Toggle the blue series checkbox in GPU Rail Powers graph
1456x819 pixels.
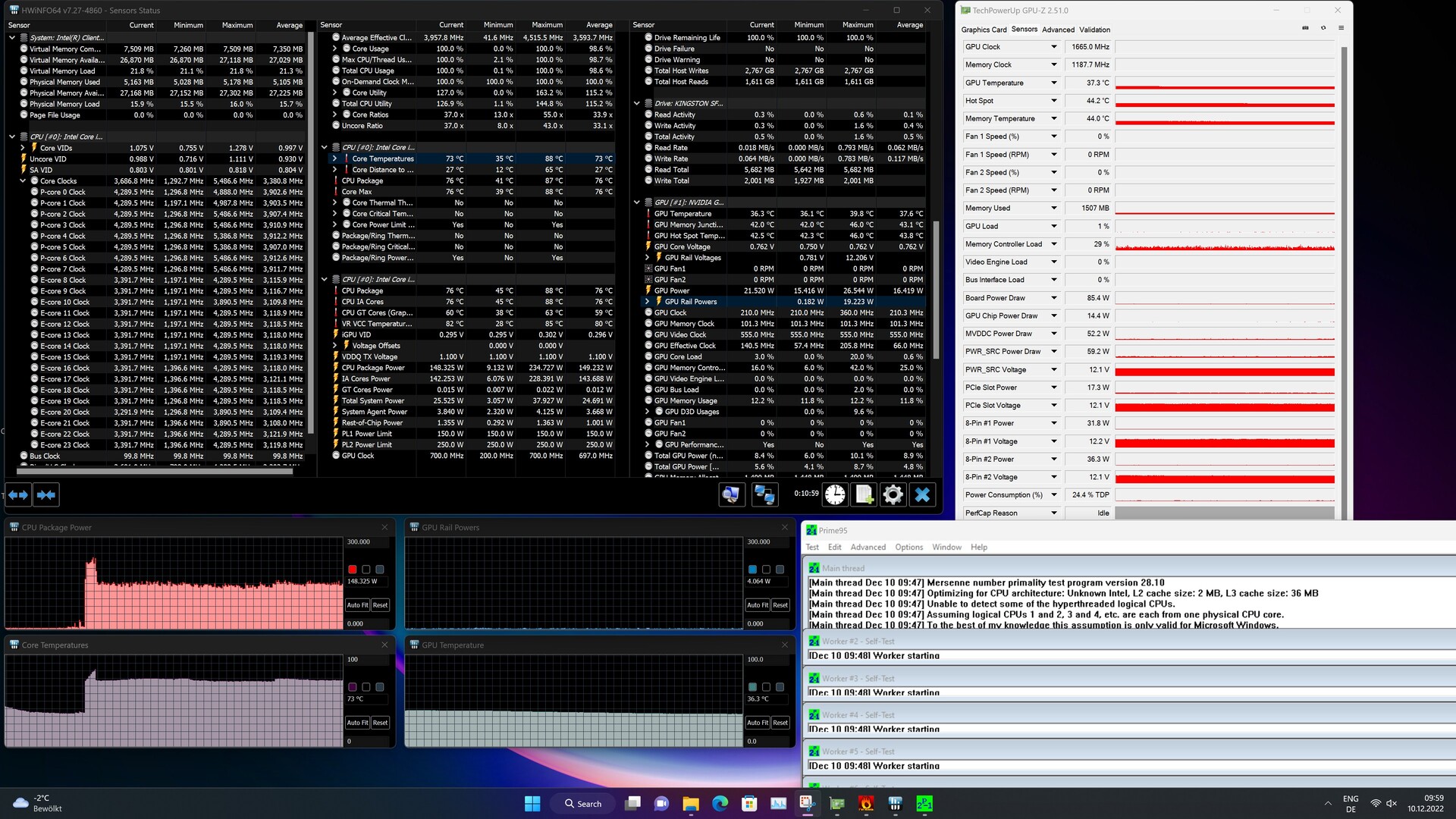click(x=753, y=569)
